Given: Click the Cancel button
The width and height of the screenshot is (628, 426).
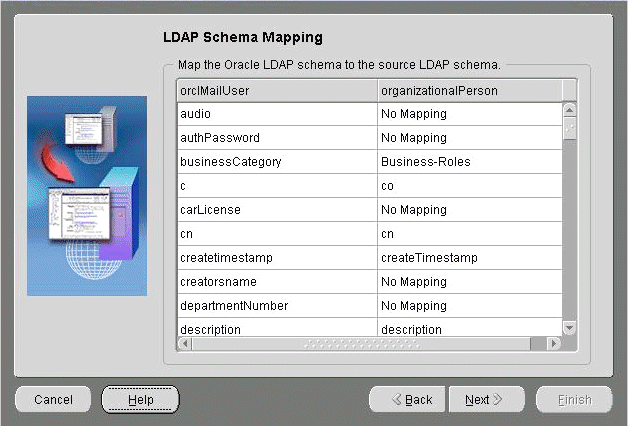Looking at the screenshot, I should click(x=53, y=399).
